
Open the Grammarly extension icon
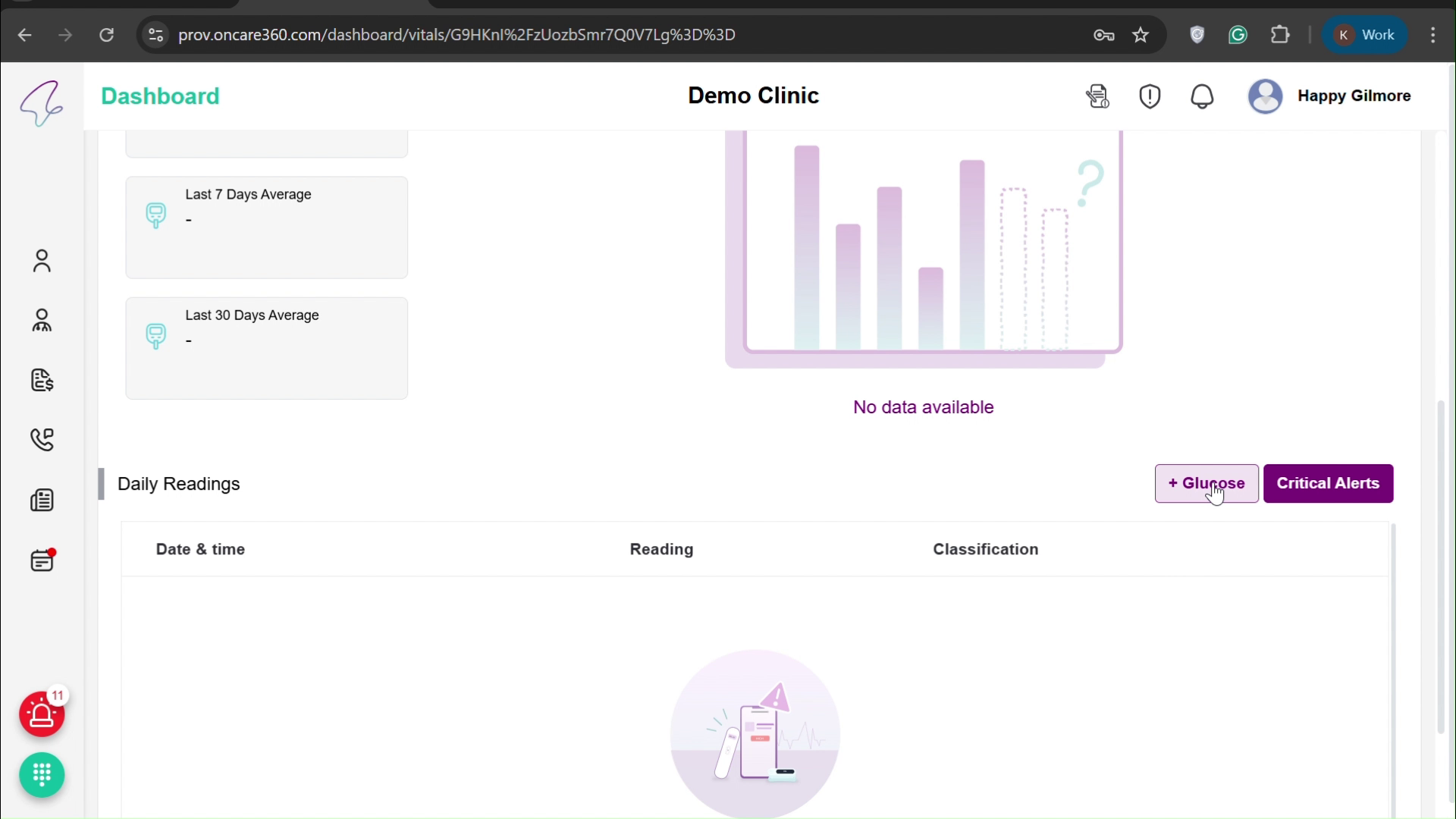(x=1239, y=35)
